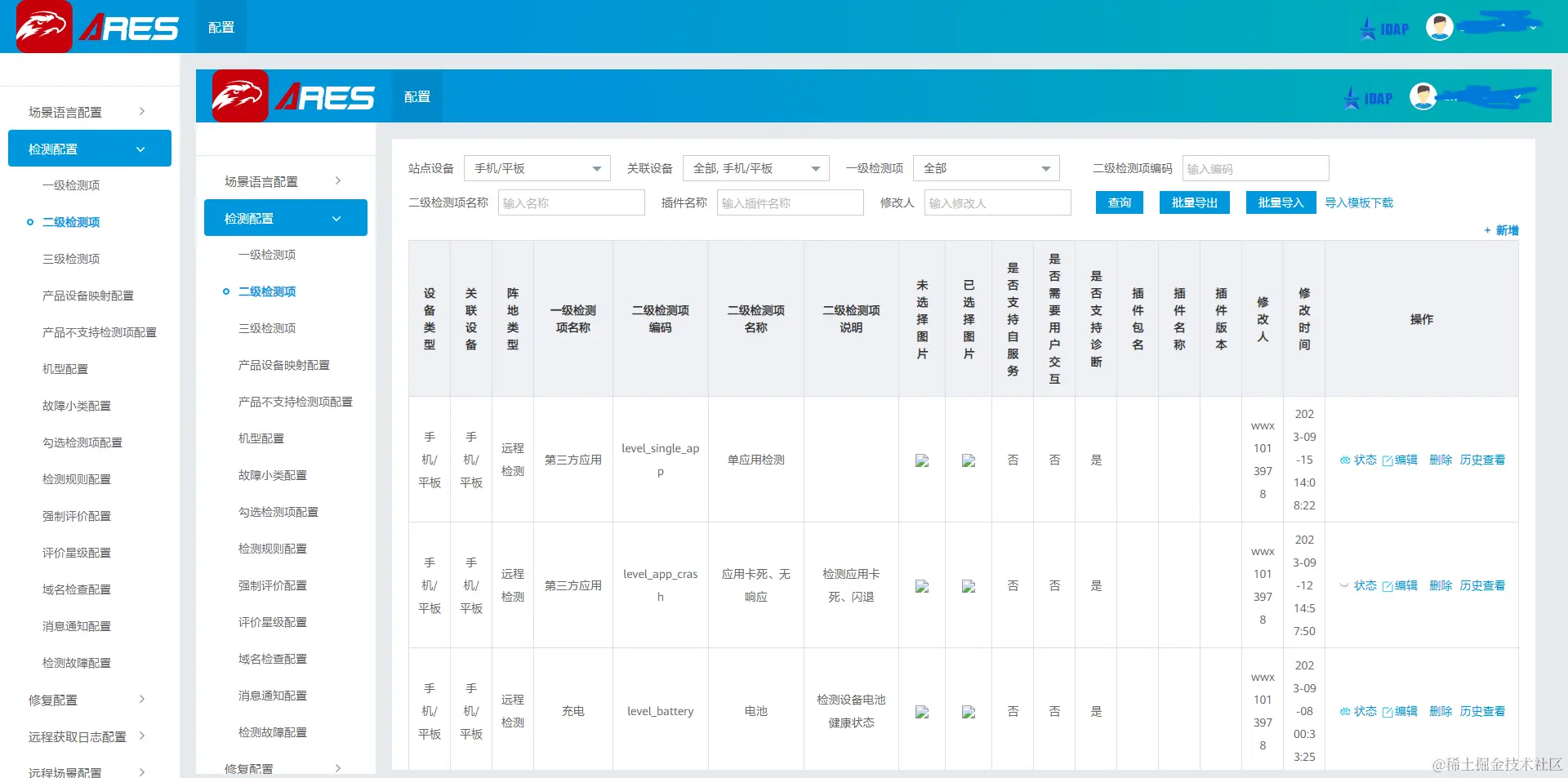Screen dimensions: 1568x778
Task: Click the ARES eagle logo in the outer header
Action: (44, 27)
